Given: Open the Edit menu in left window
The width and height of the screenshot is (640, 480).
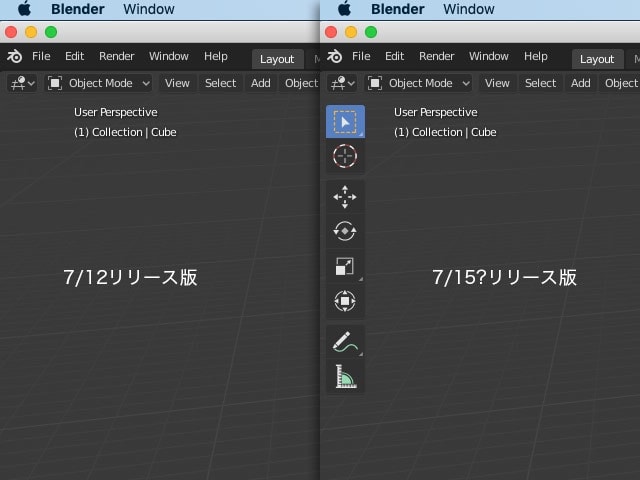Looking at the screenshot, I should pyautogui.click(x=75, y=57).
